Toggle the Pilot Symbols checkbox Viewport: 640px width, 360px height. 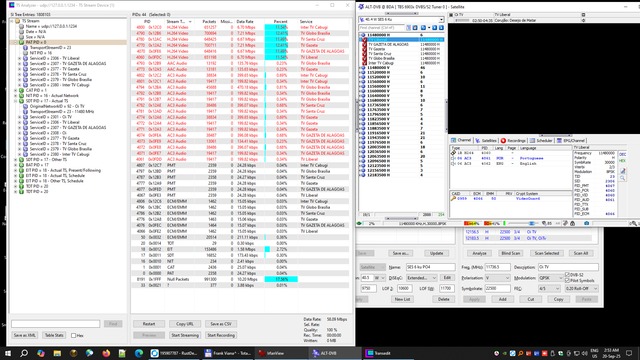coord(567,280)
